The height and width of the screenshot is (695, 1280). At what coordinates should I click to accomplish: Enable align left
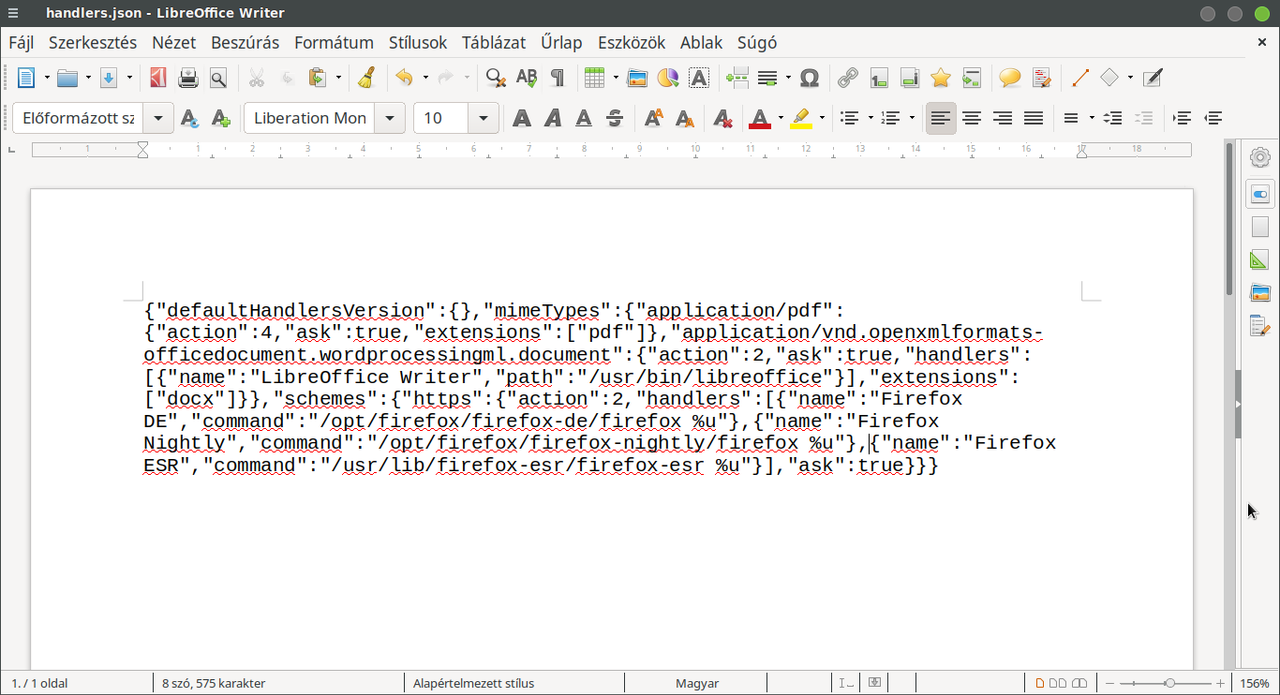coord(941,118)
